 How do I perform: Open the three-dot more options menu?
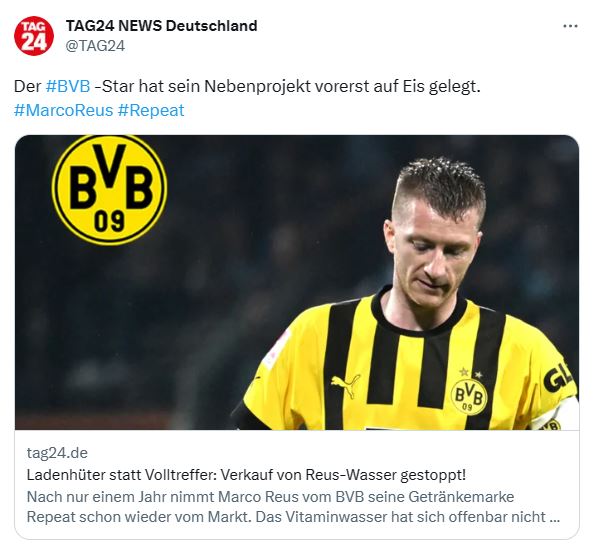570,26
